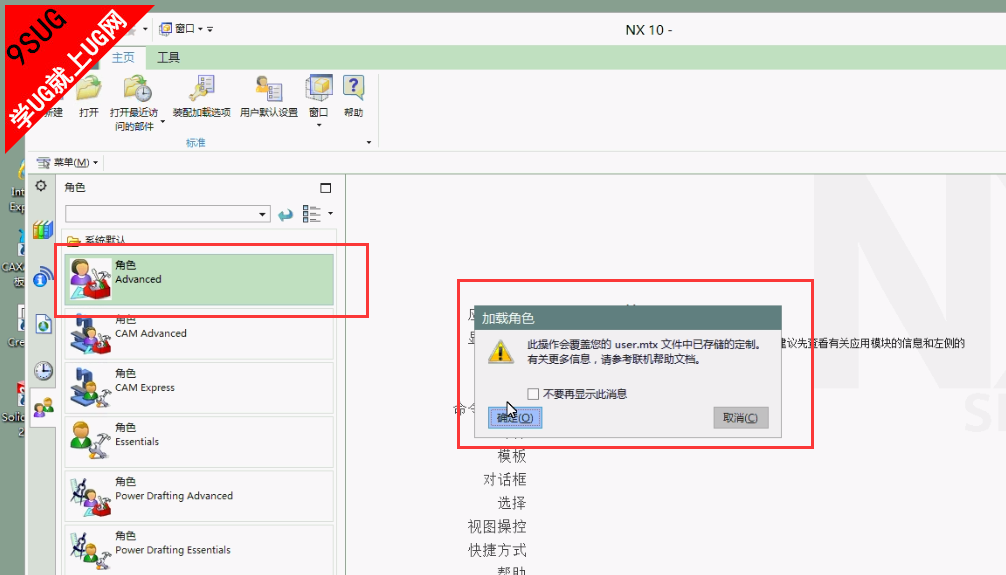The height and width of the screenshot is (575, 1006).
Task: Click the warning triangle icon in dialog
Action: coord(500,352)
